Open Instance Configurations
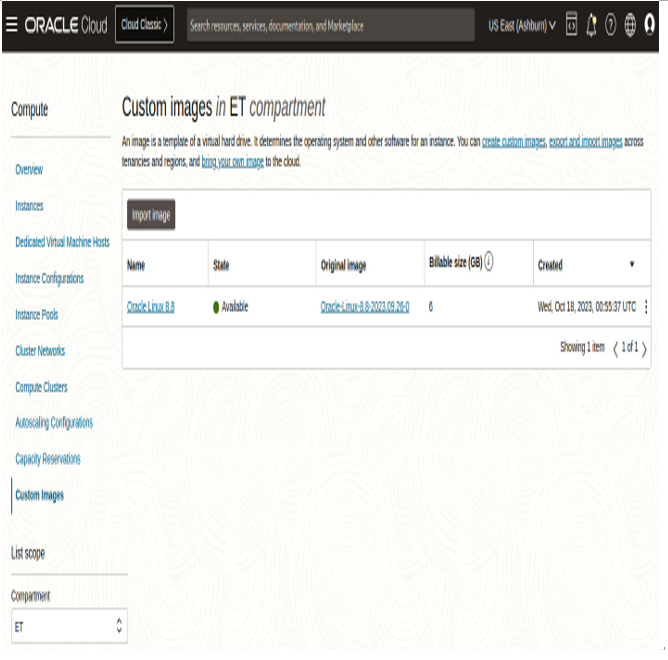 49,279
